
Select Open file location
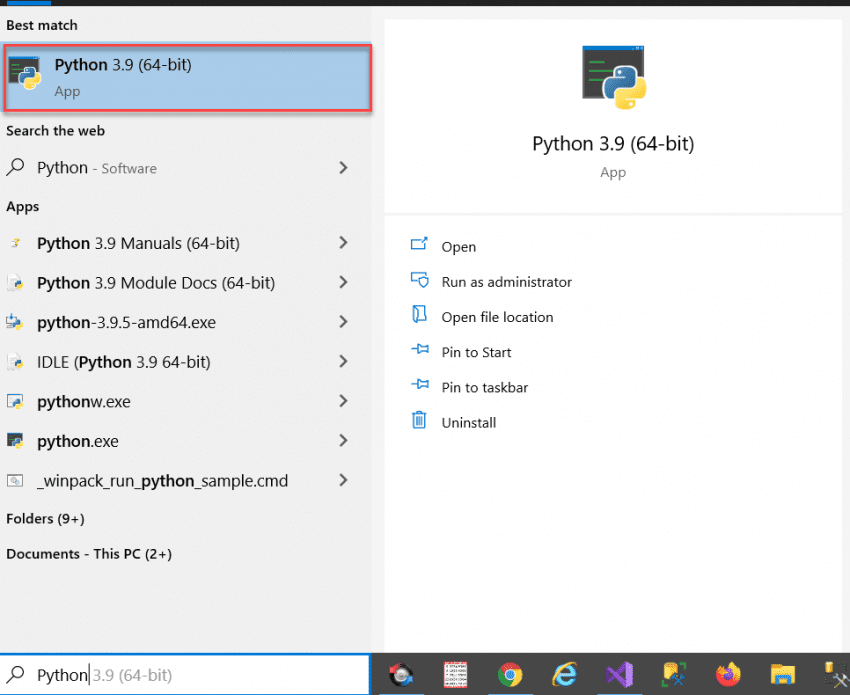pos(497,317)
